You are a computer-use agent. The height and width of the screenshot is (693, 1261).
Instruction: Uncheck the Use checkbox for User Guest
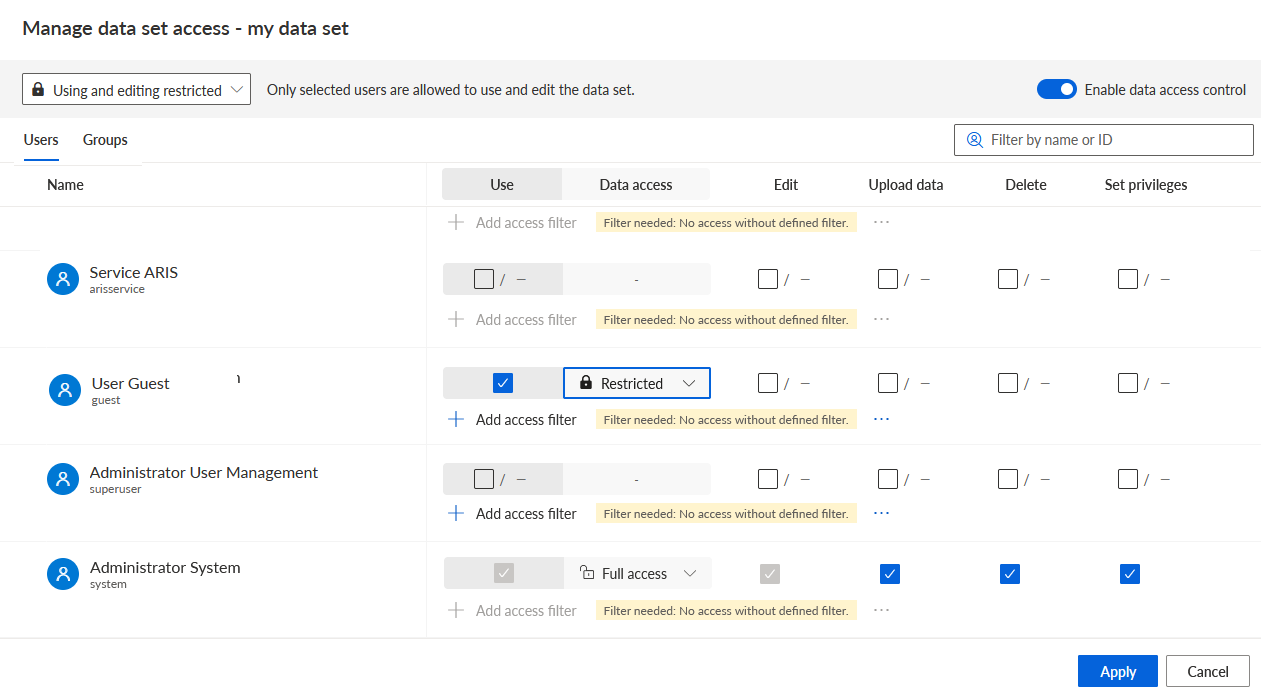click(503, 383)
